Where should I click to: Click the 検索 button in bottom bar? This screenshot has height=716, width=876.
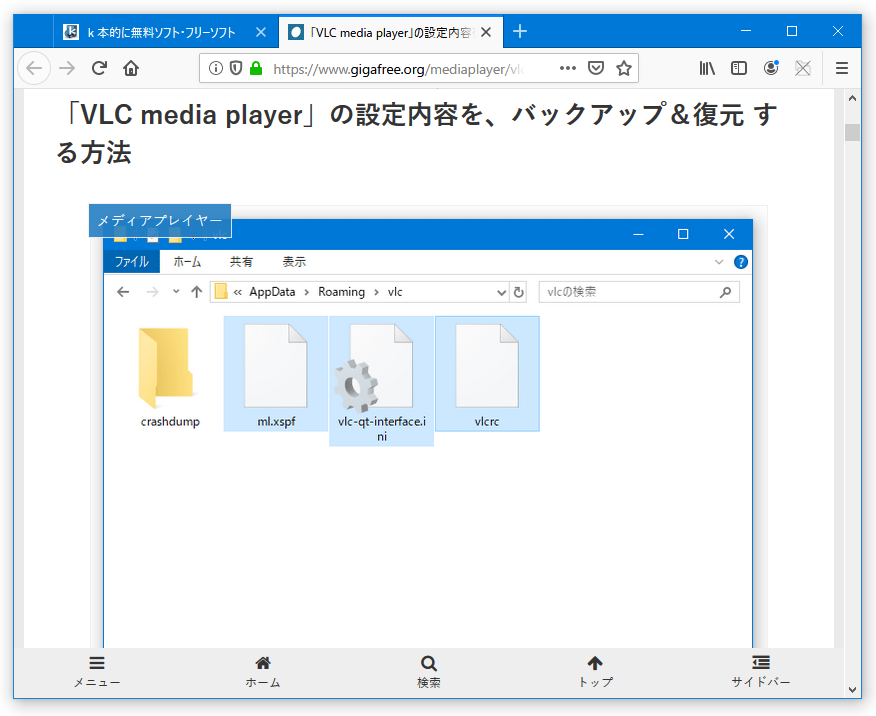(429, 672)
